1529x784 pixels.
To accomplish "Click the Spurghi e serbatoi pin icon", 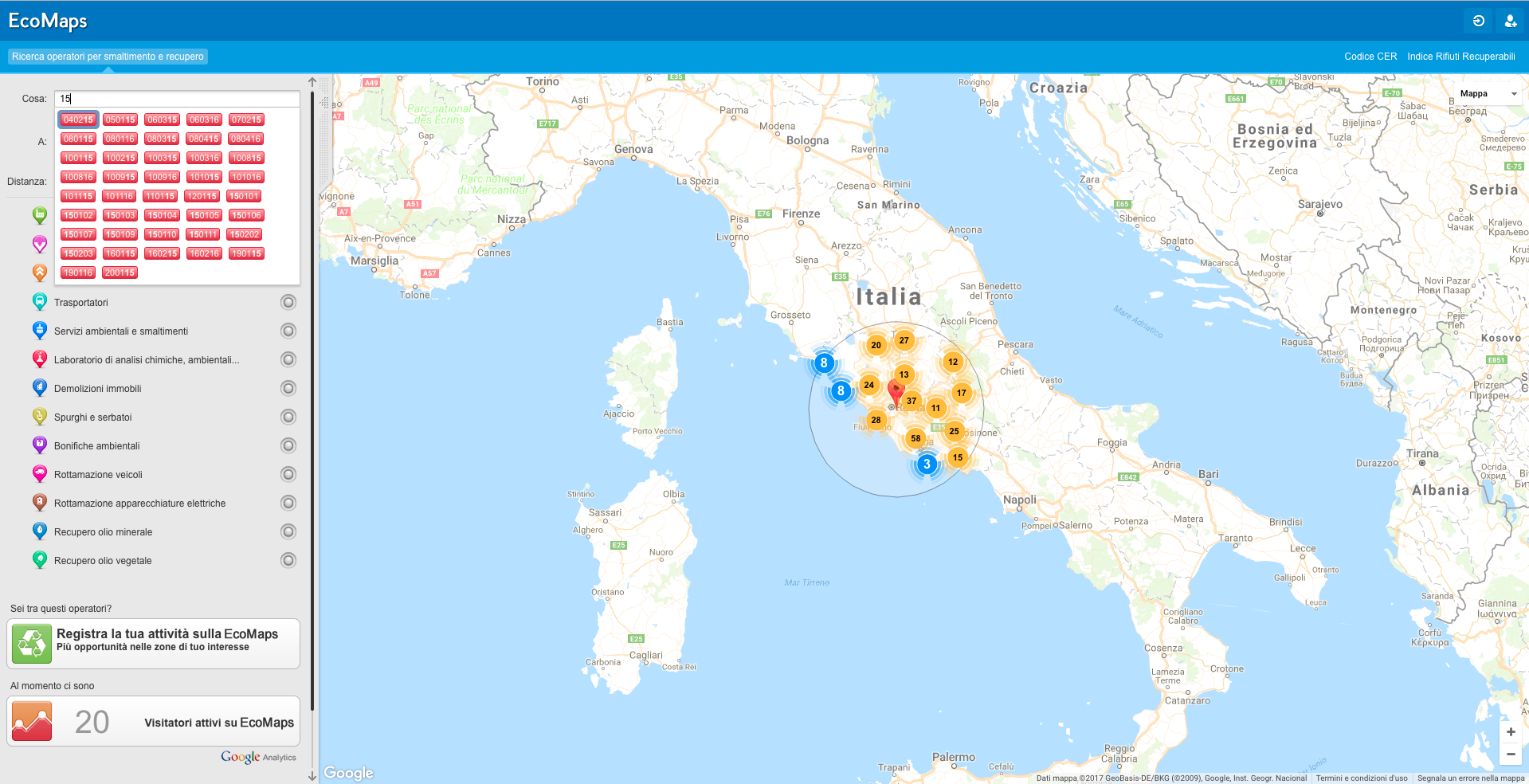I will pos(39,417).
